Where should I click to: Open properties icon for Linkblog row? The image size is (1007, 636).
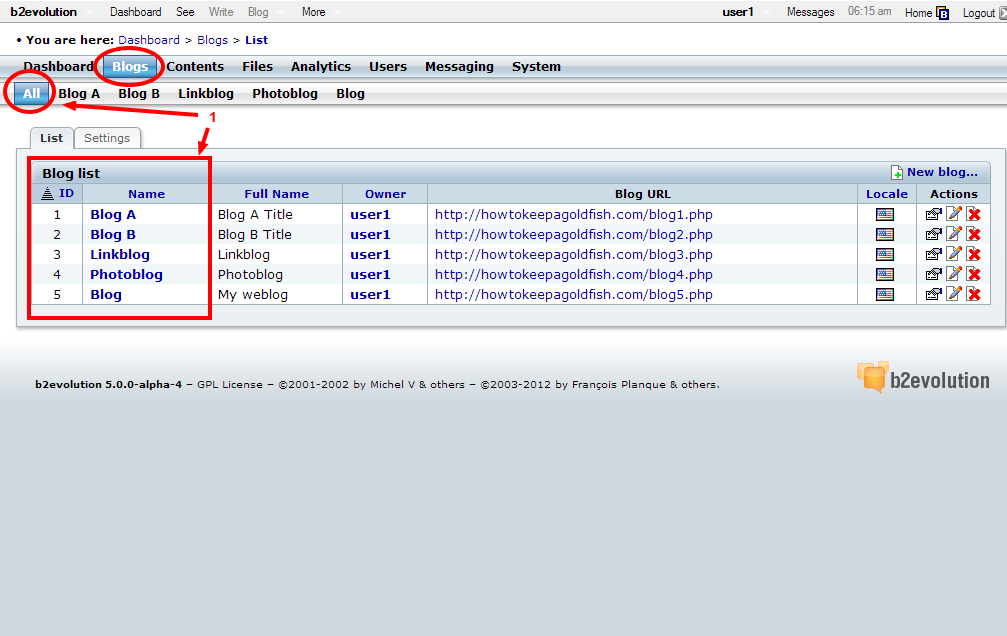tap(933, 254)
